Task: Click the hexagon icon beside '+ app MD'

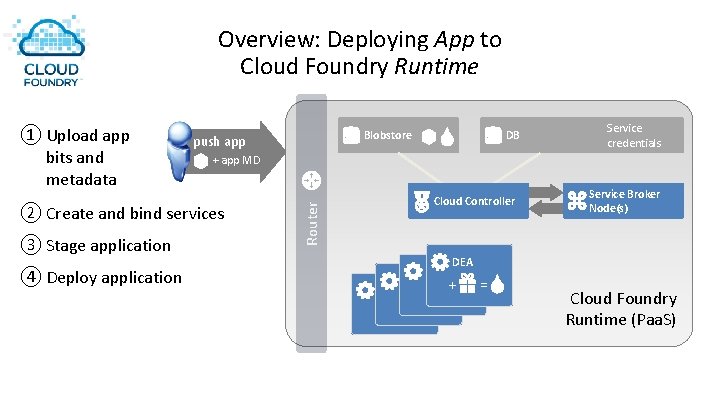Action: pyautogui.click(x=201, y=161)
